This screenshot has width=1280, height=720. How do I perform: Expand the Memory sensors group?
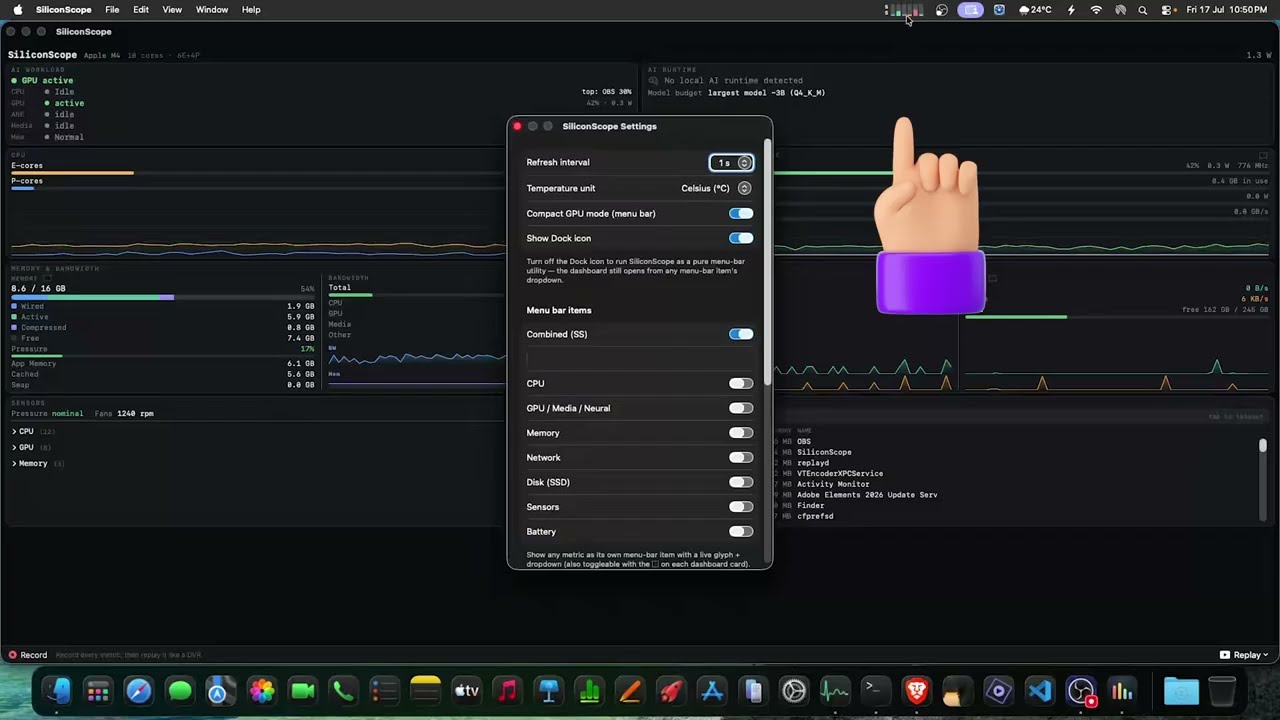pos(14,463)
